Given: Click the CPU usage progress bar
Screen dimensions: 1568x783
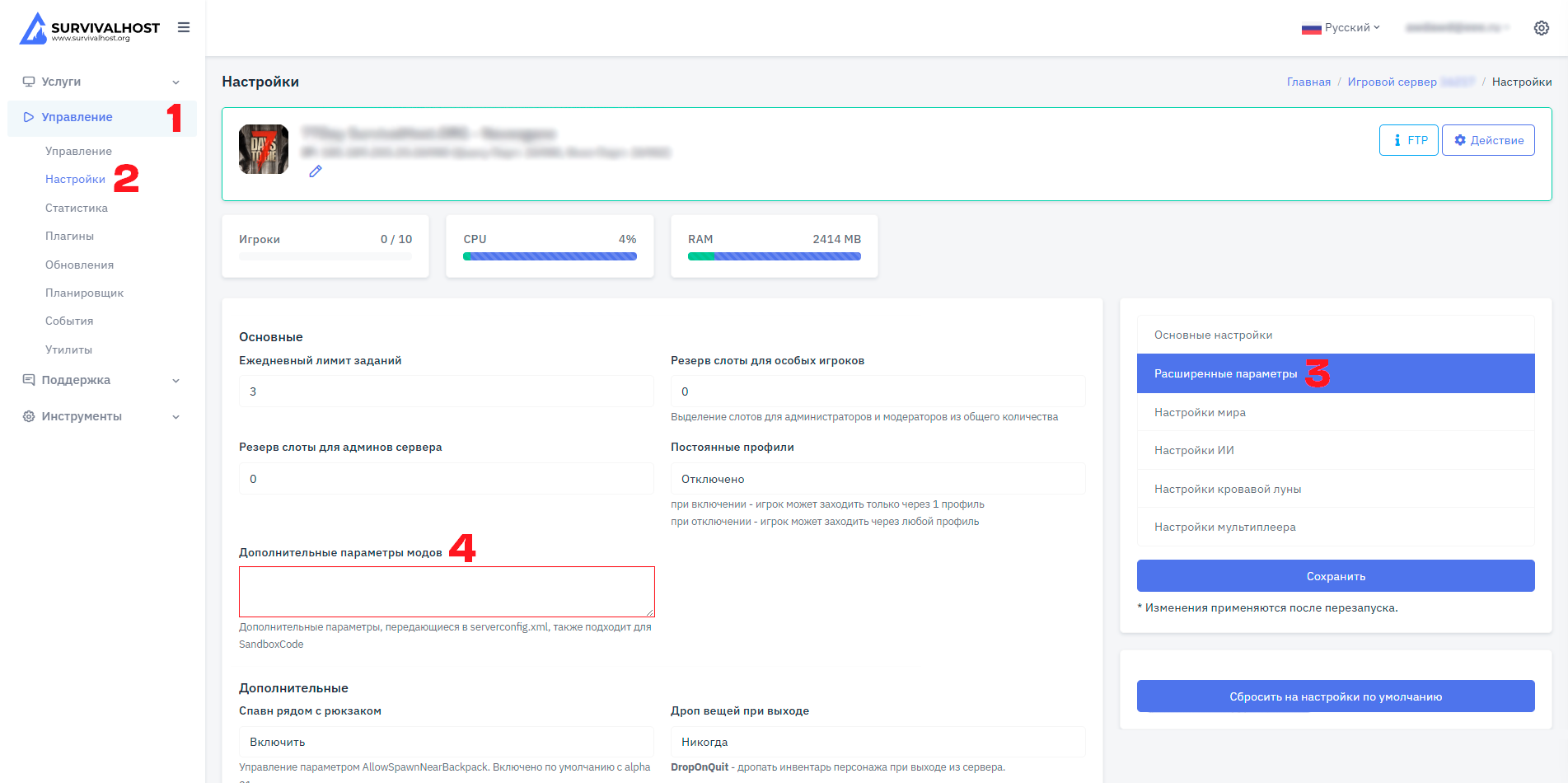Looking at the screenshot, I should [550, 256].
